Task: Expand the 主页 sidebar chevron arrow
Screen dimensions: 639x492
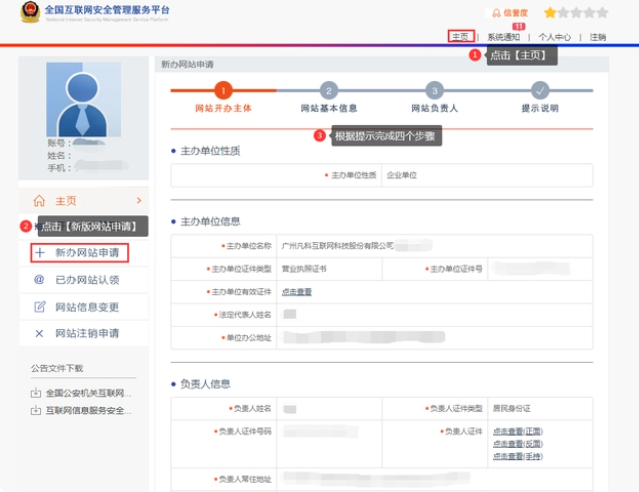Action: pos(138,201)
